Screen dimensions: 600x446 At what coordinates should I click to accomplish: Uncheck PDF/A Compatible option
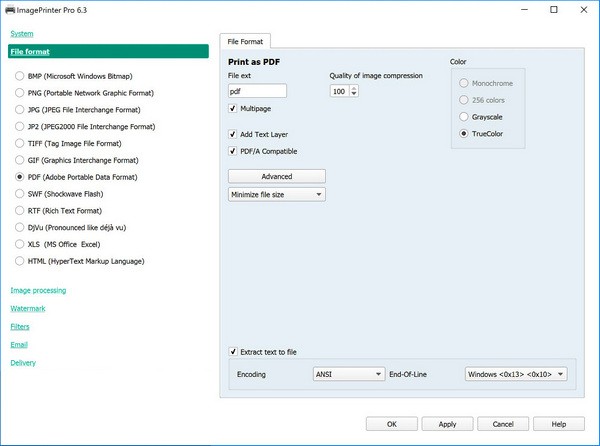coord(233,151)
